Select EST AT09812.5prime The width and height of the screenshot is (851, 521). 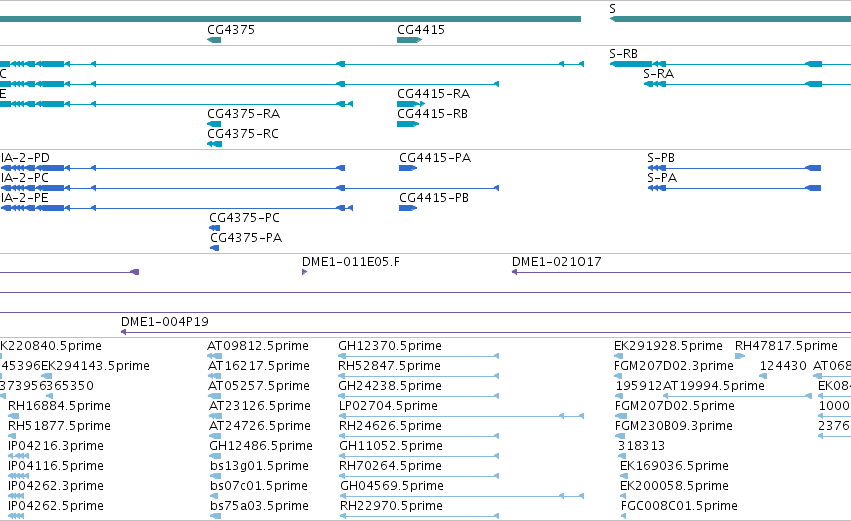click(x=258, y=346)
